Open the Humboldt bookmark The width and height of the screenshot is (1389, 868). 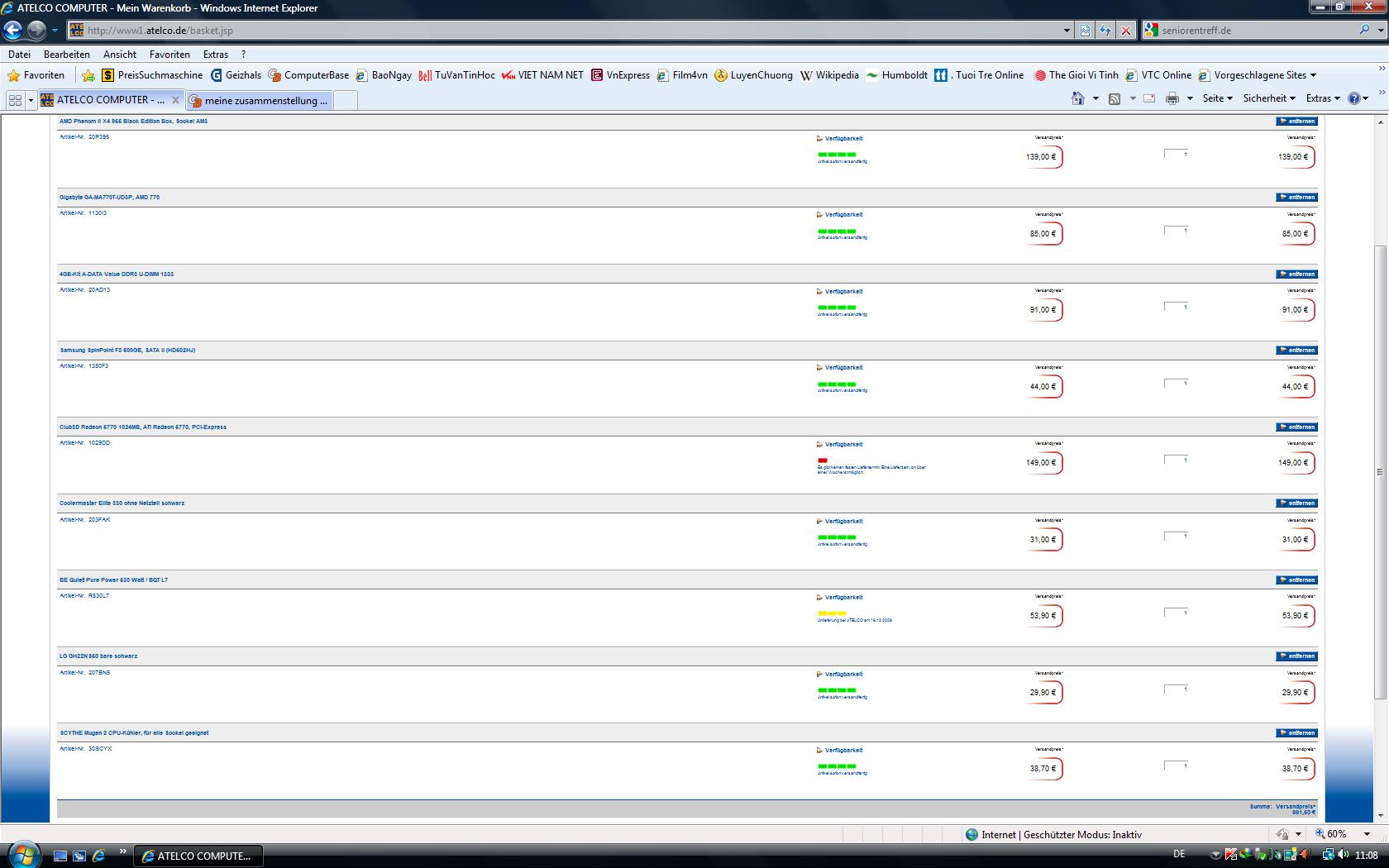(x=897, y=75)
